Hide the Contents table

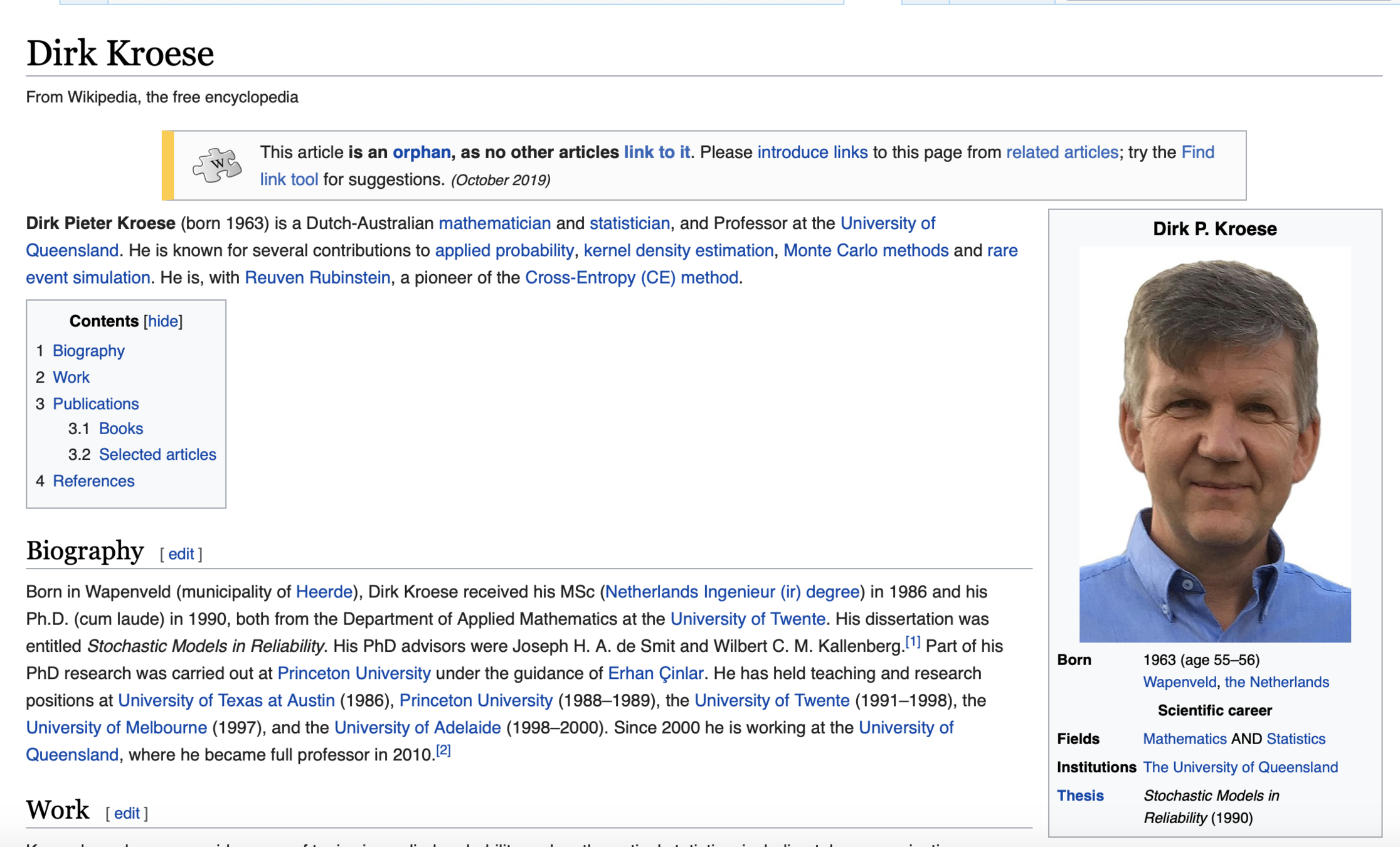tap(162, 321)
